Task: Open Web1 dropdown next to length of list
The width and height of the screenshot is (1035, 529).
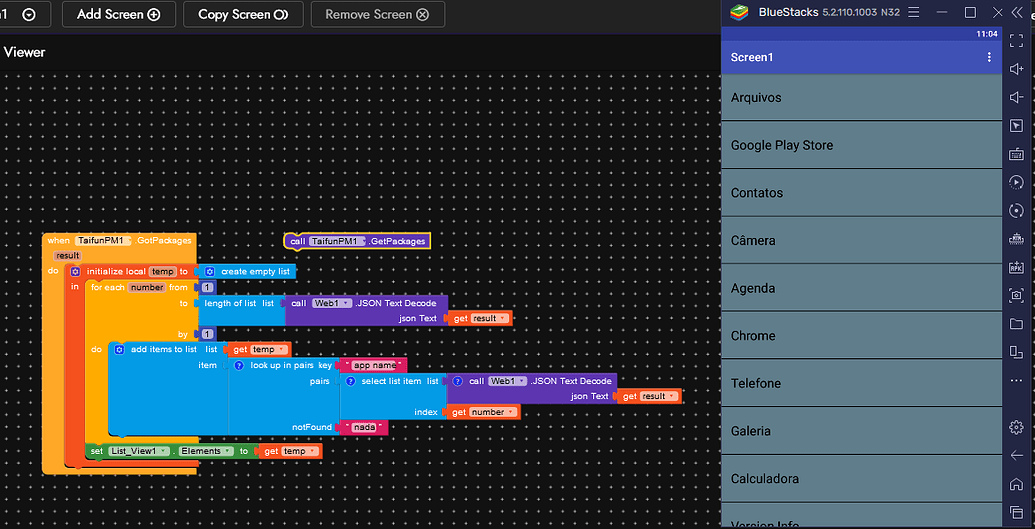Action: 331,303
